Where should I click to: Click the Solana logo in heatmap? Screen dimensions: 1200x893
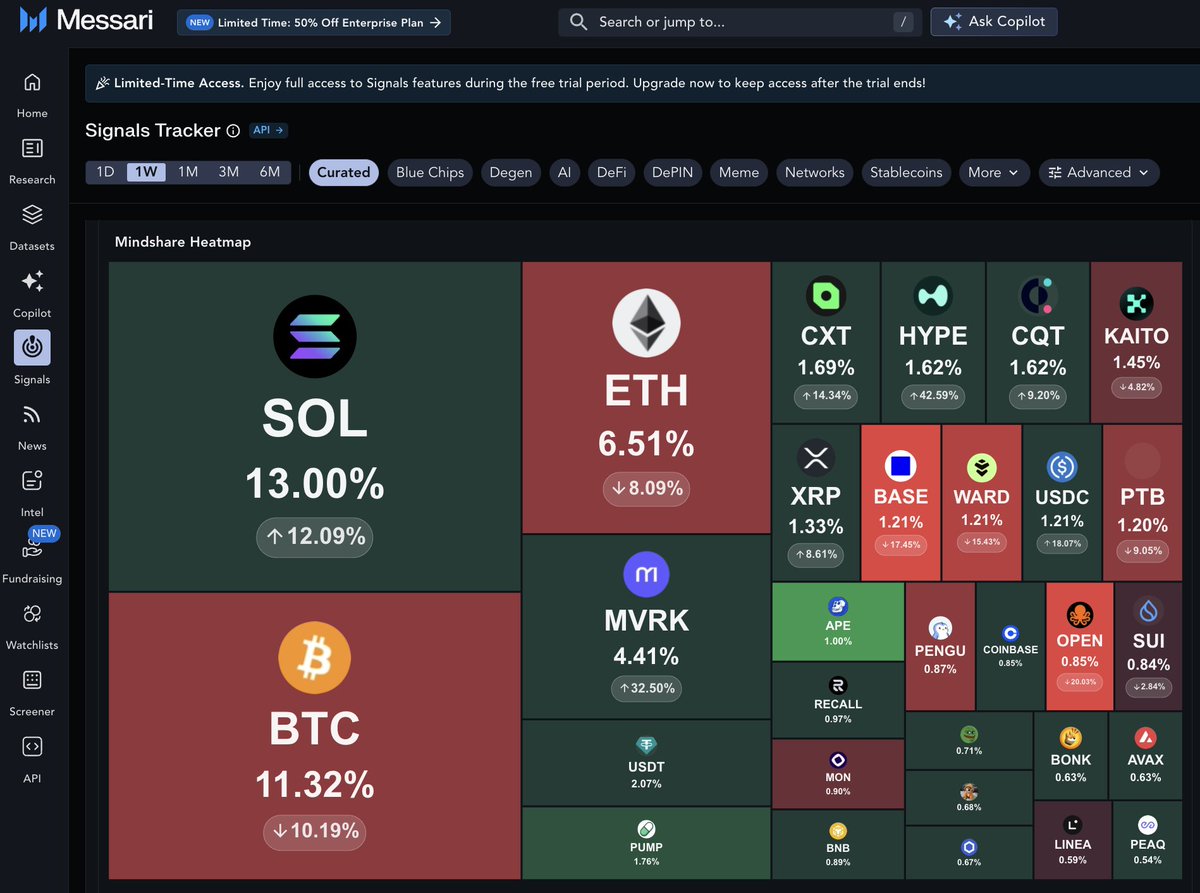[315, 336]
